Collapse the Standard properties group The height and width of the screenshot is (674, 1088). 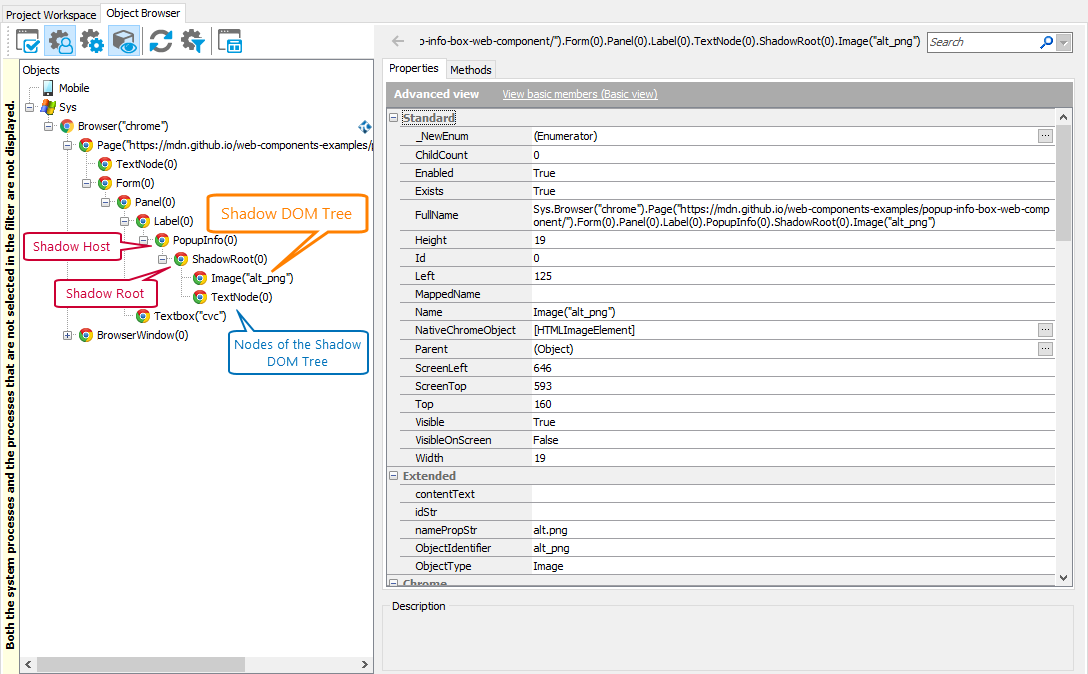pyautogui.click(x=393, y=117)
